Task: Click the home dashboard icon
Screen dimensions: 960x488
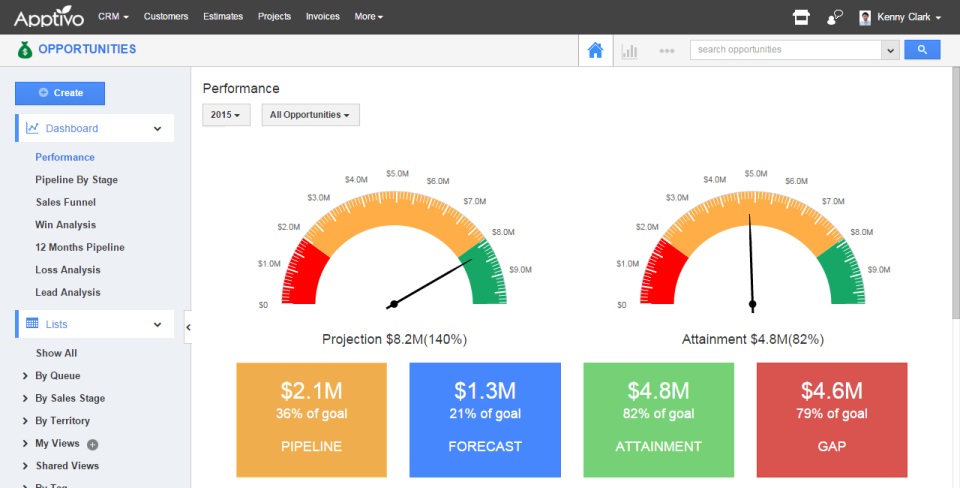Action: point(595,50)
